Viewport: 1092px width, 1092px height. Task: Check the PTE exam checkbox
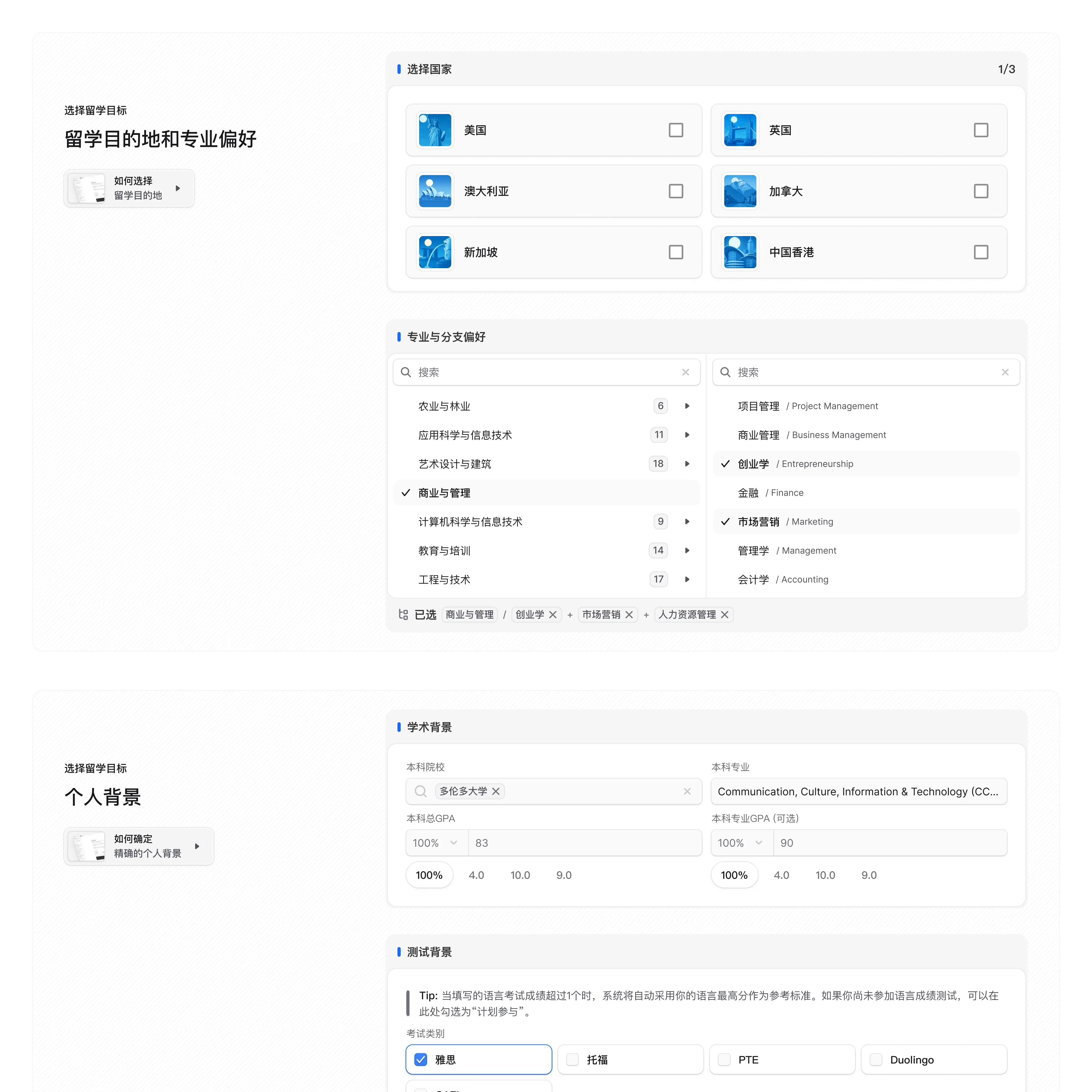point(724,1059)
